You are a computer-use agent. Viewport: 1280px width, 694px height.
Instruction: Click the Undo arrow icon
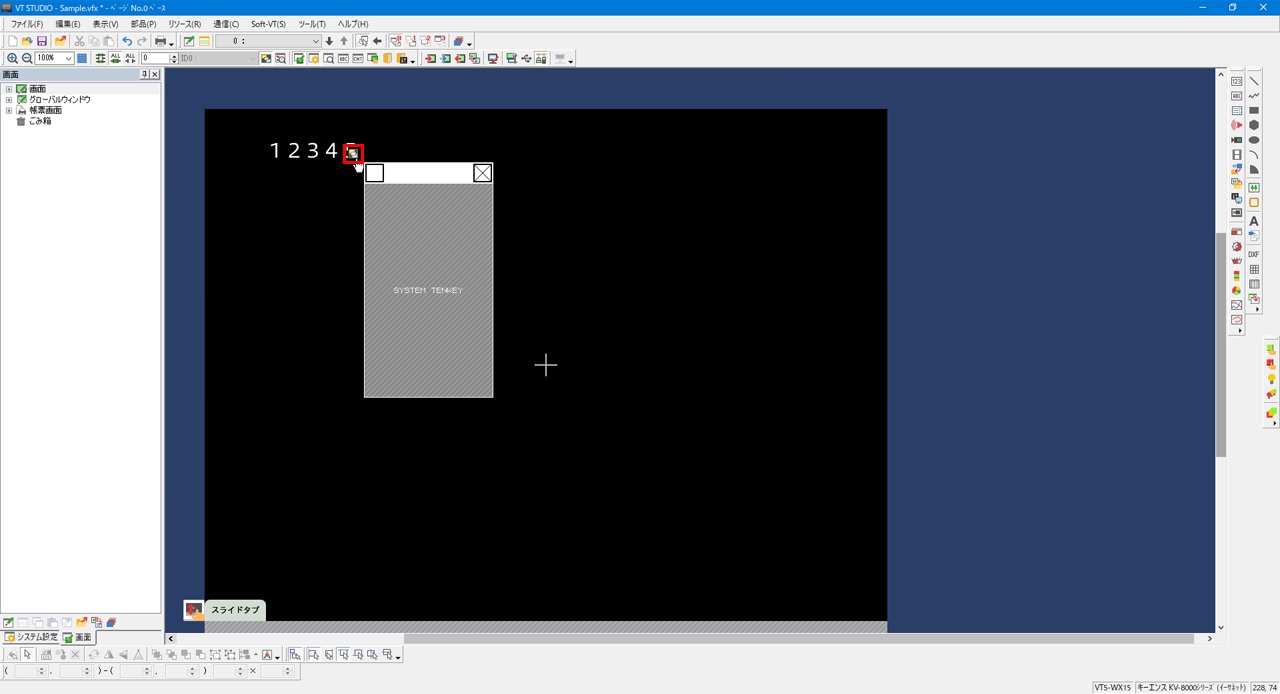(x=127, y=41)
